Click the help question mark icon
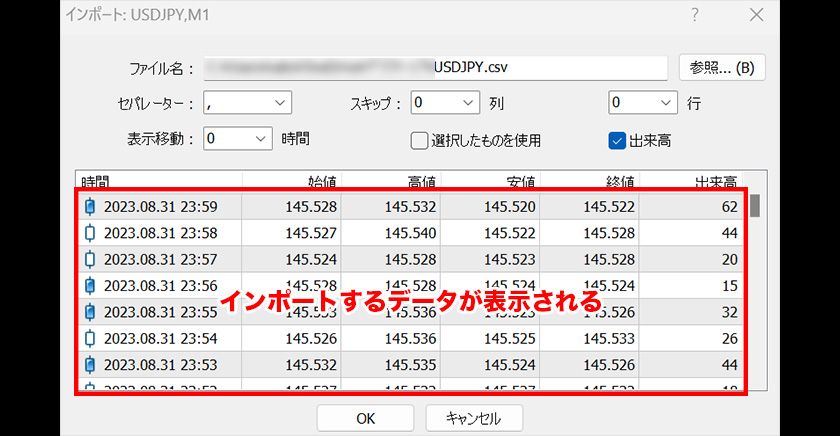This screenshot has width=840, height=436. [x=695, y=16]
